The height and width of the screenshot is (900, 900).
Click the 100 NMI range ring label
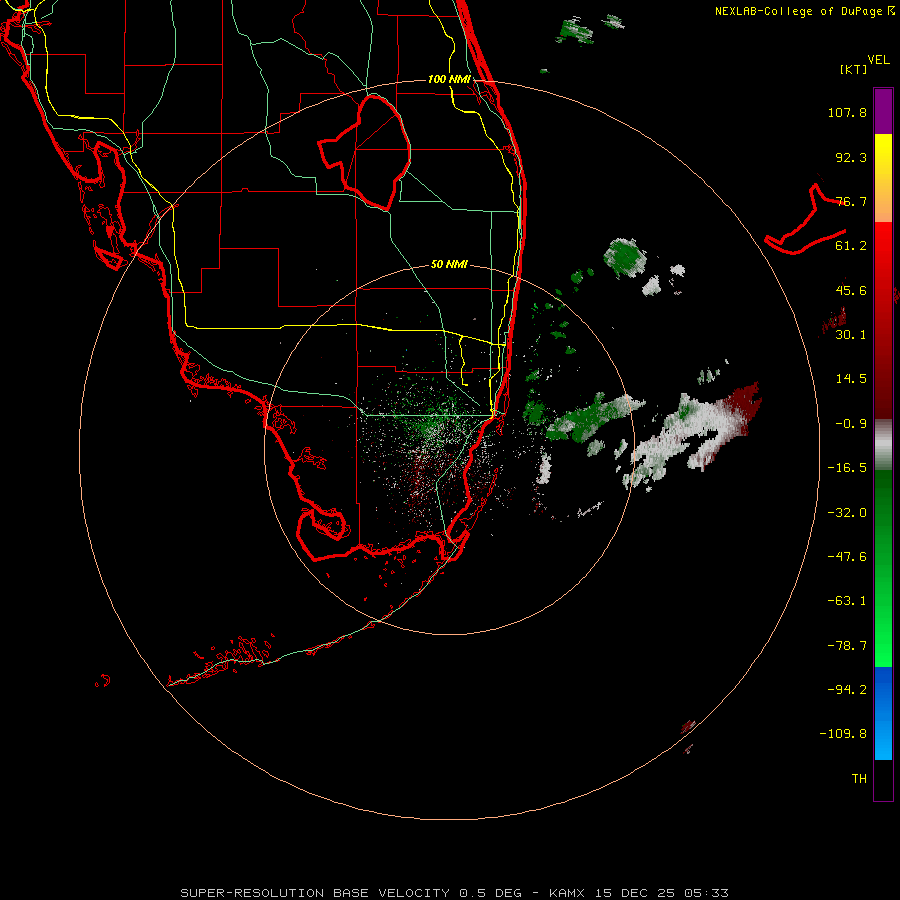click(449, 79)
